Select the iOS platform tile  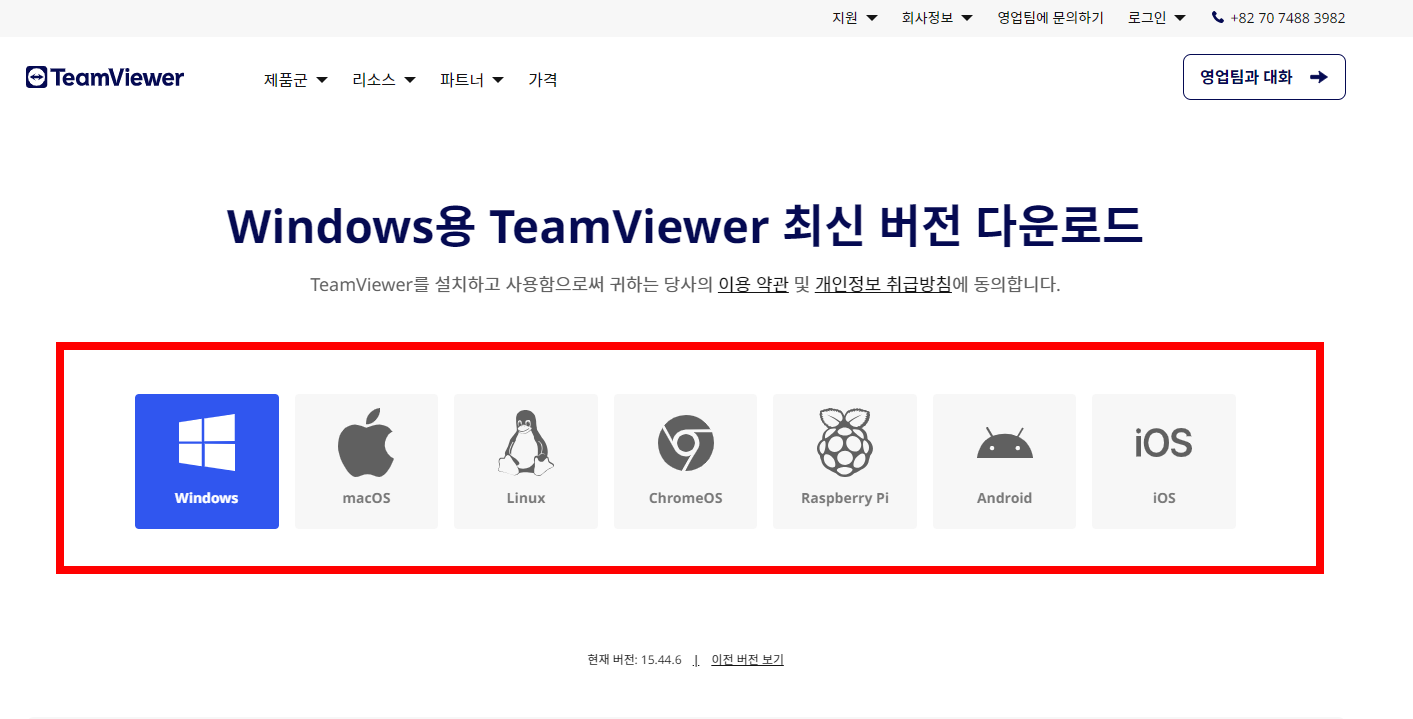(x=1164, y=461)
